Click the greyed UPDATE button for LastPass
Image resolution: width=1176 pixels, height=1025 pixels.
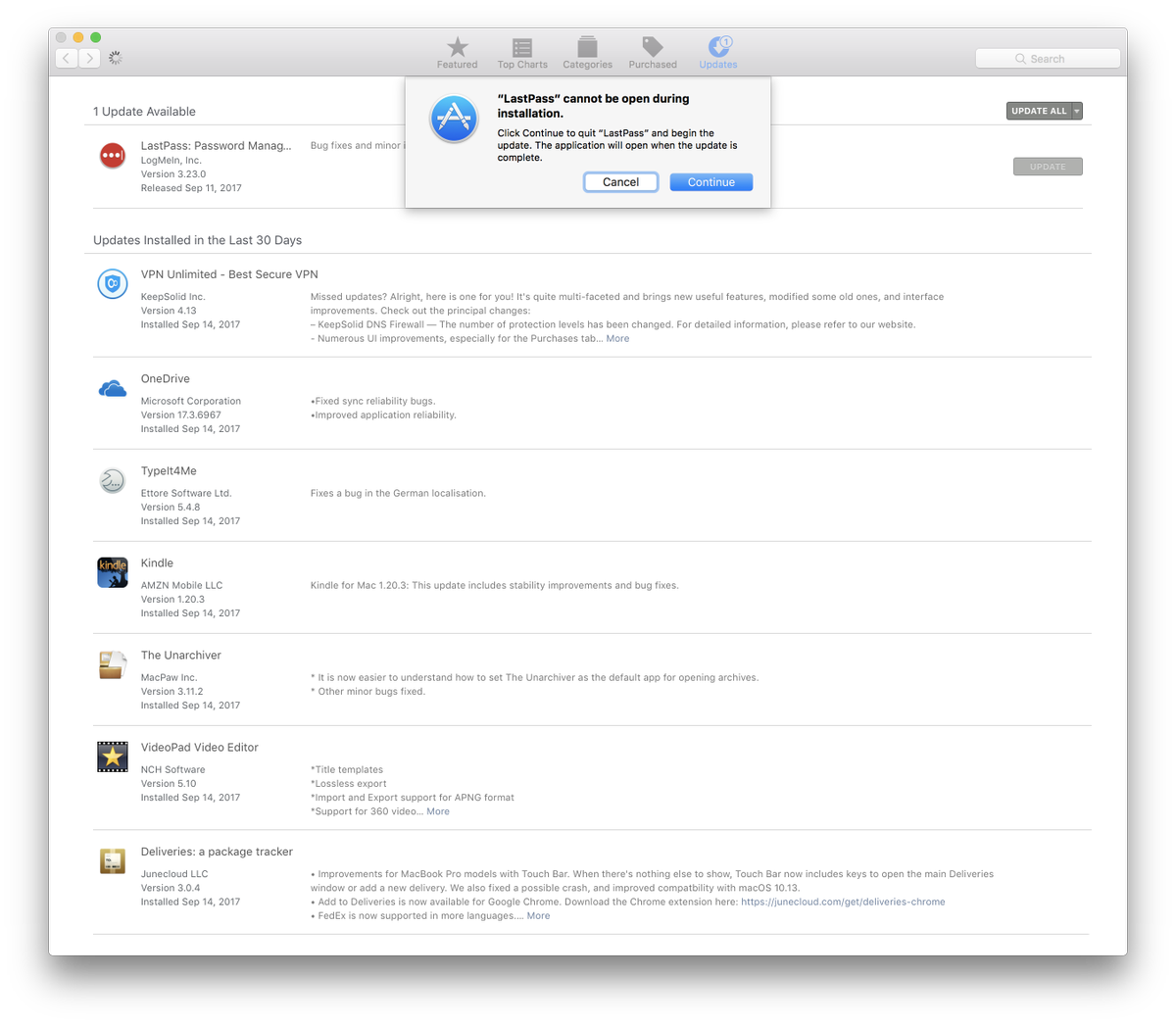(1048, 167)
